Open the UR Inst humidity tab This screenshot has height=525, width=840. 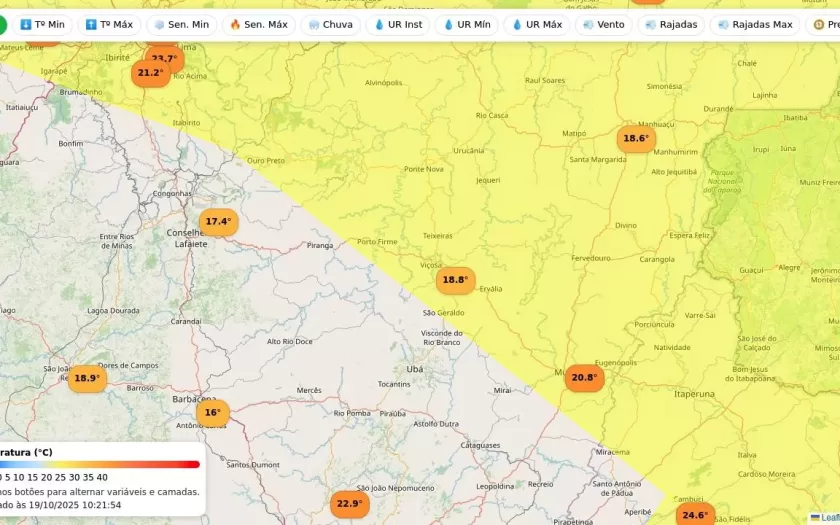click(398, 24)
